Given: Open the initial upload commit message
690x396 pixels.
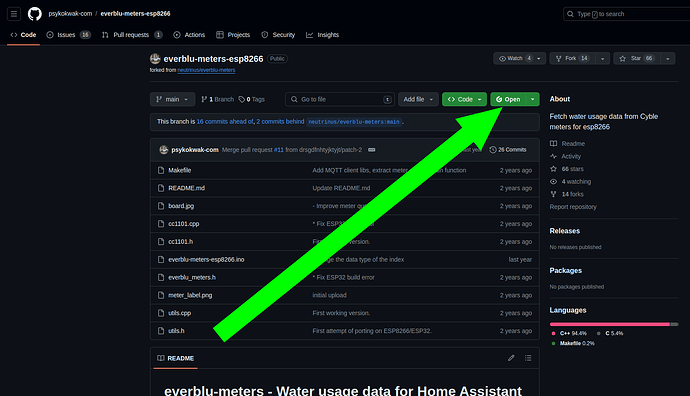Looking at the screenshot, I should tap(329, 295).
